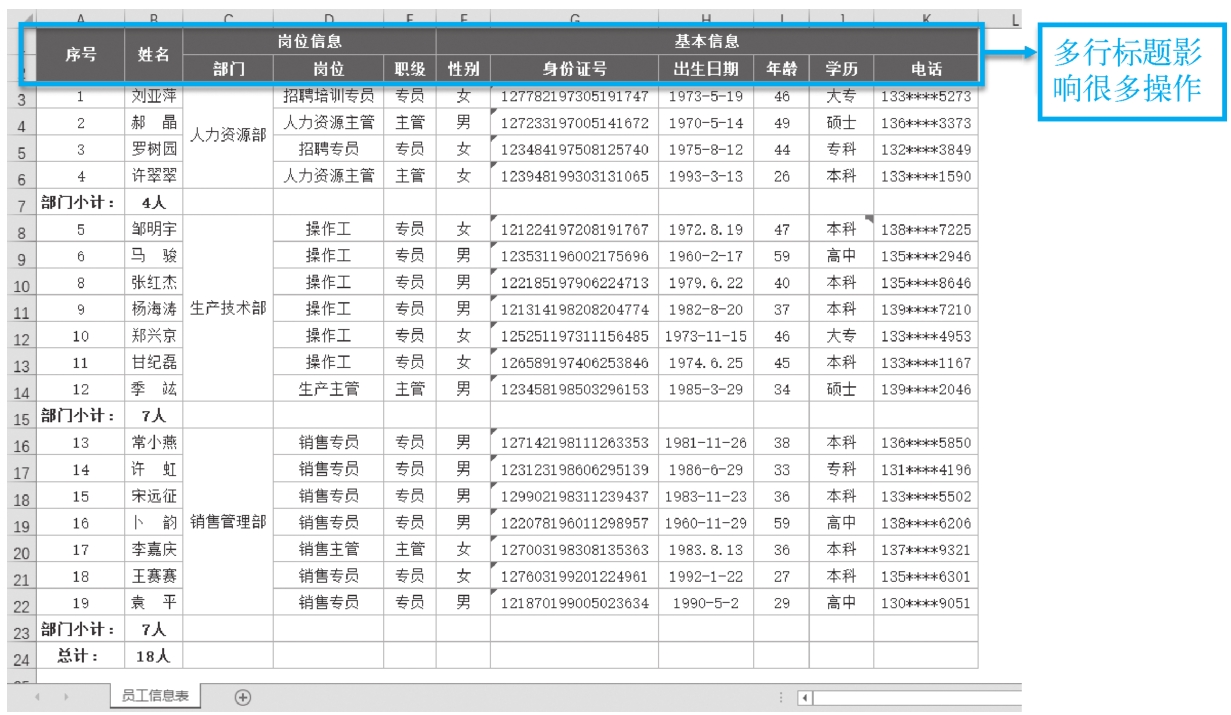Select the 销售管理部 department cell
Viewport: 1231px width, 715px height.
click(x=228, y=522)
